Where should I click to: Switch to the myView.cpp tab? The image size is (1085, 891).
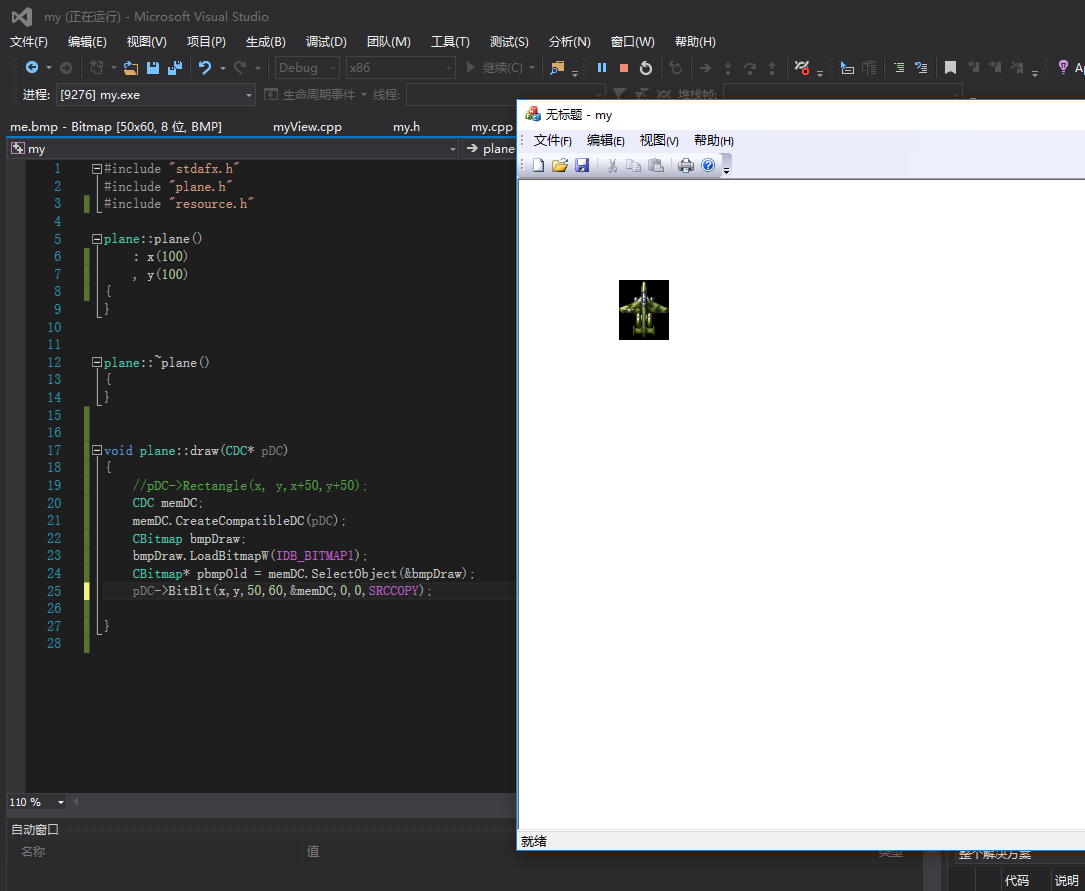coord(307,127)
